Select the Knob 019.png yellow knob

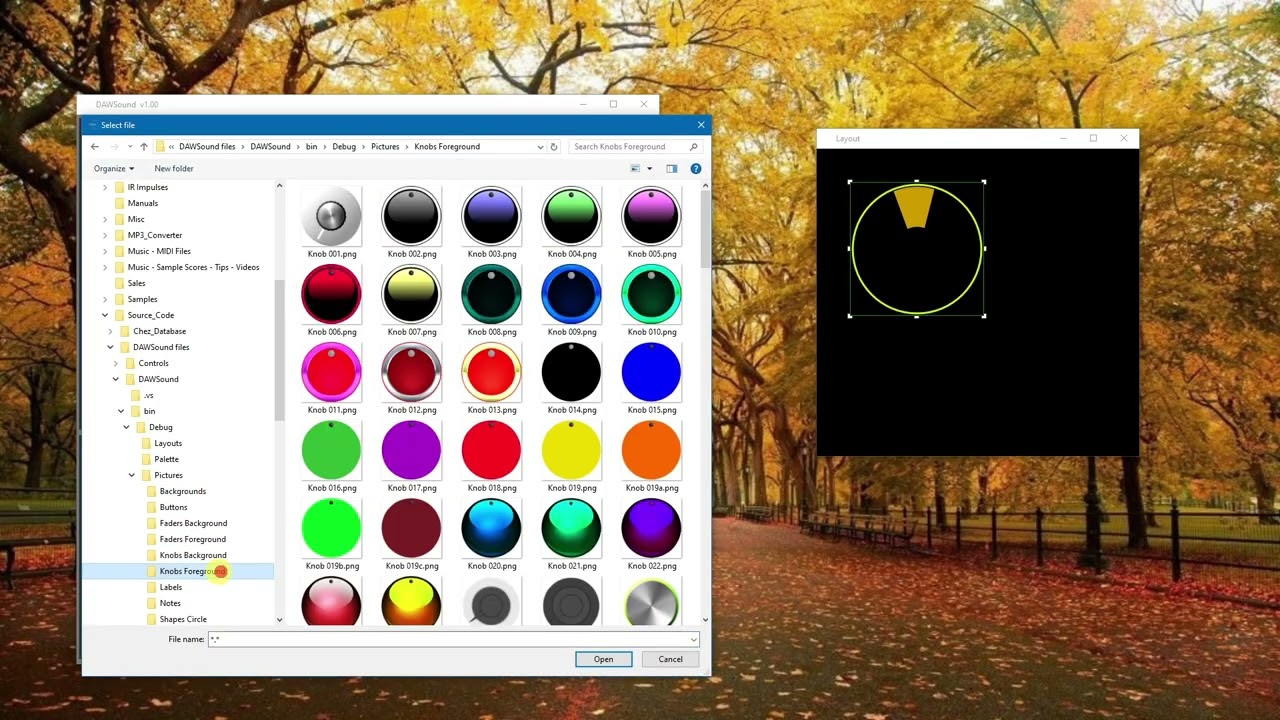pos(571,450)
